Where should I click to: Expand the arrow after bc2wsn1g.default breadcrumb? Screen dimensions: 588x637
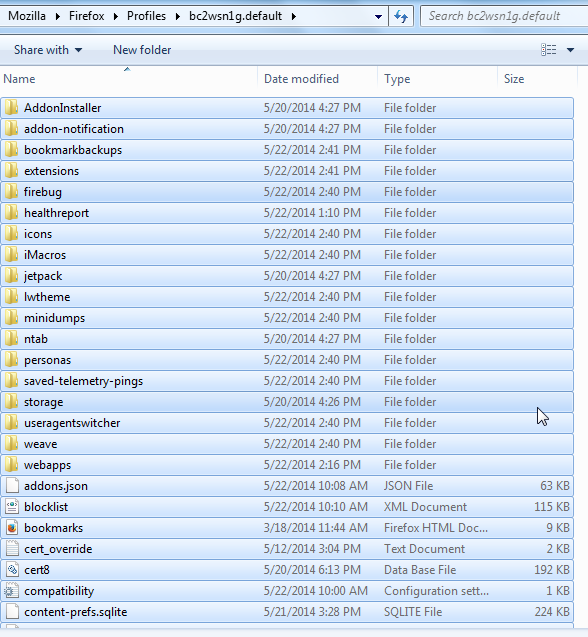tap(293, 17)
